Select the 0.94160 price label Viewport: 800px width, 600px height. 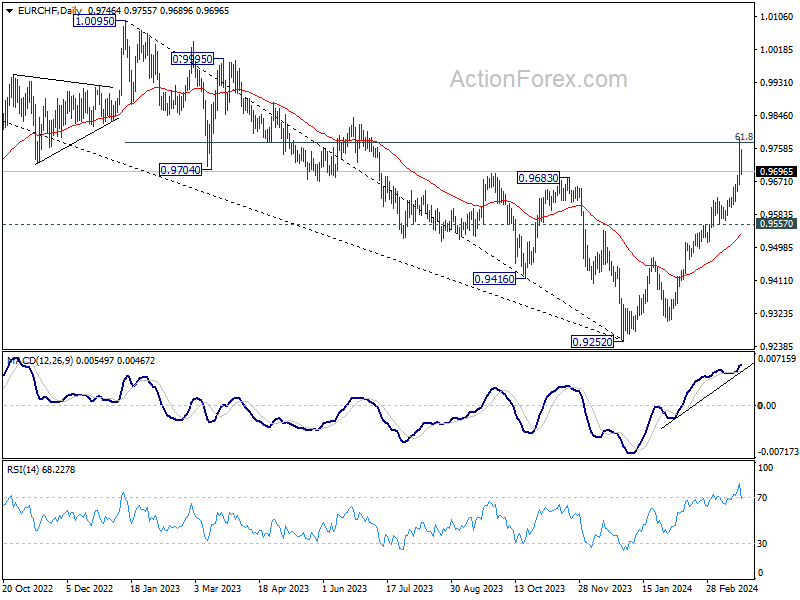(494, 279)
